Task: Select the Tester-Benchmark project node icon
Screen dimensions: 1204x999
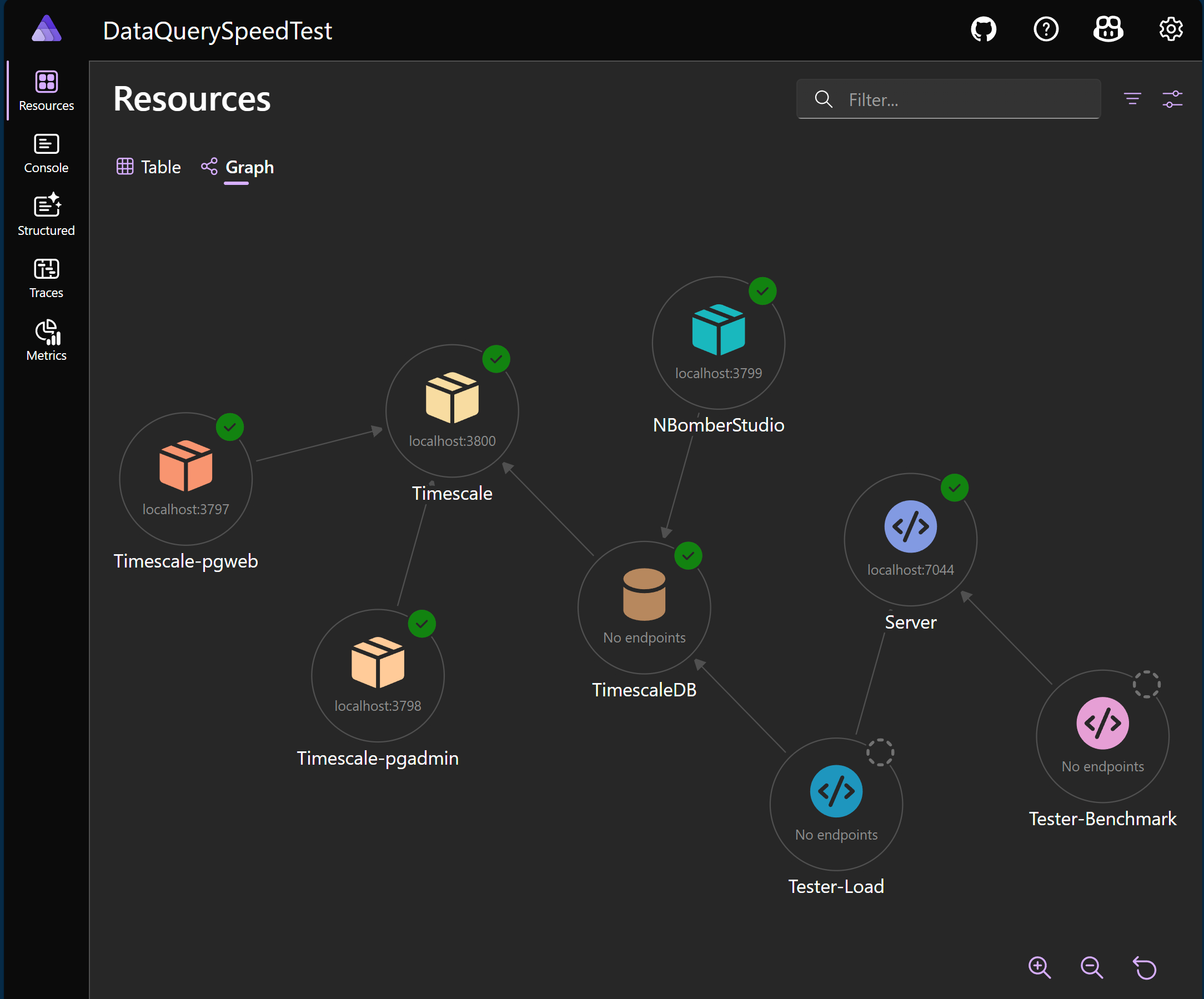Action: [1102, 724]
